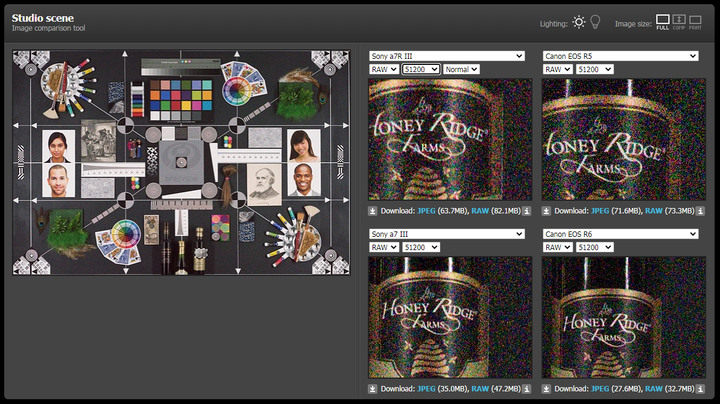The image size is (720, 404).
Task: Download the Sony a7 III JPEG (35.0MB)
Action: (426, 389)
